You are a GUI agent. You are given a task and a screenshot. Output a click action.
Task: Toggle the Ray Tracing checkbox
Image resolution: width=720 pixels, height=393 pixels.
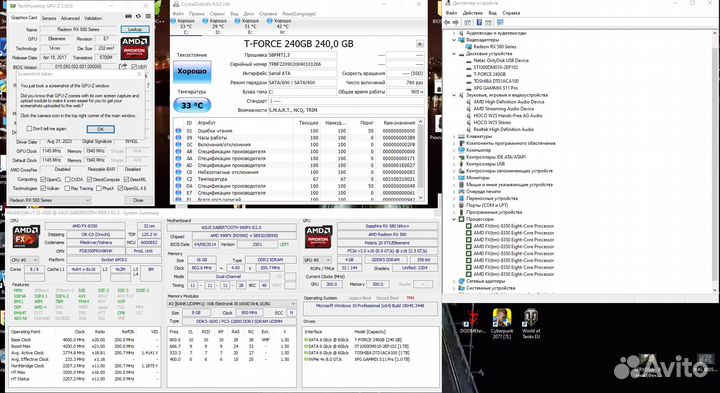[x=68, y=188]
